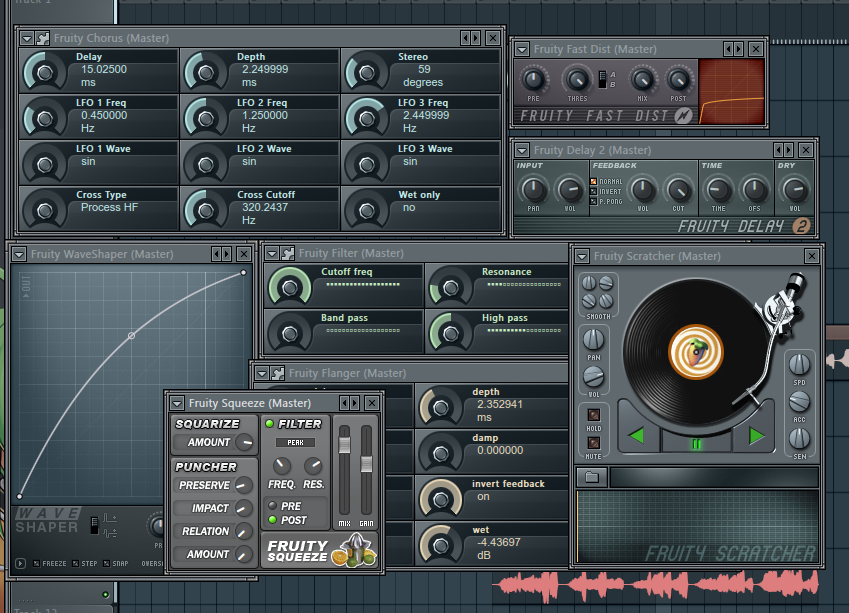Click the Scratcher tonearm headshell
This screenshot has width=849, height=613.
click(742, 399)
